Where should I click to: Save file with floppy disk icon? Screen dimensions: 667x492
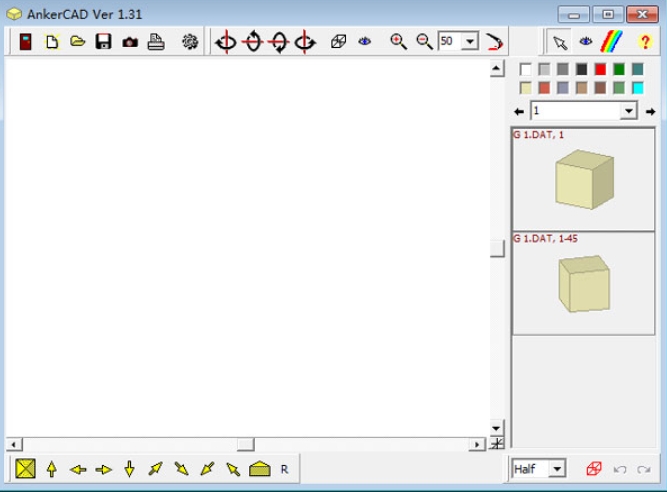point(103,42)
